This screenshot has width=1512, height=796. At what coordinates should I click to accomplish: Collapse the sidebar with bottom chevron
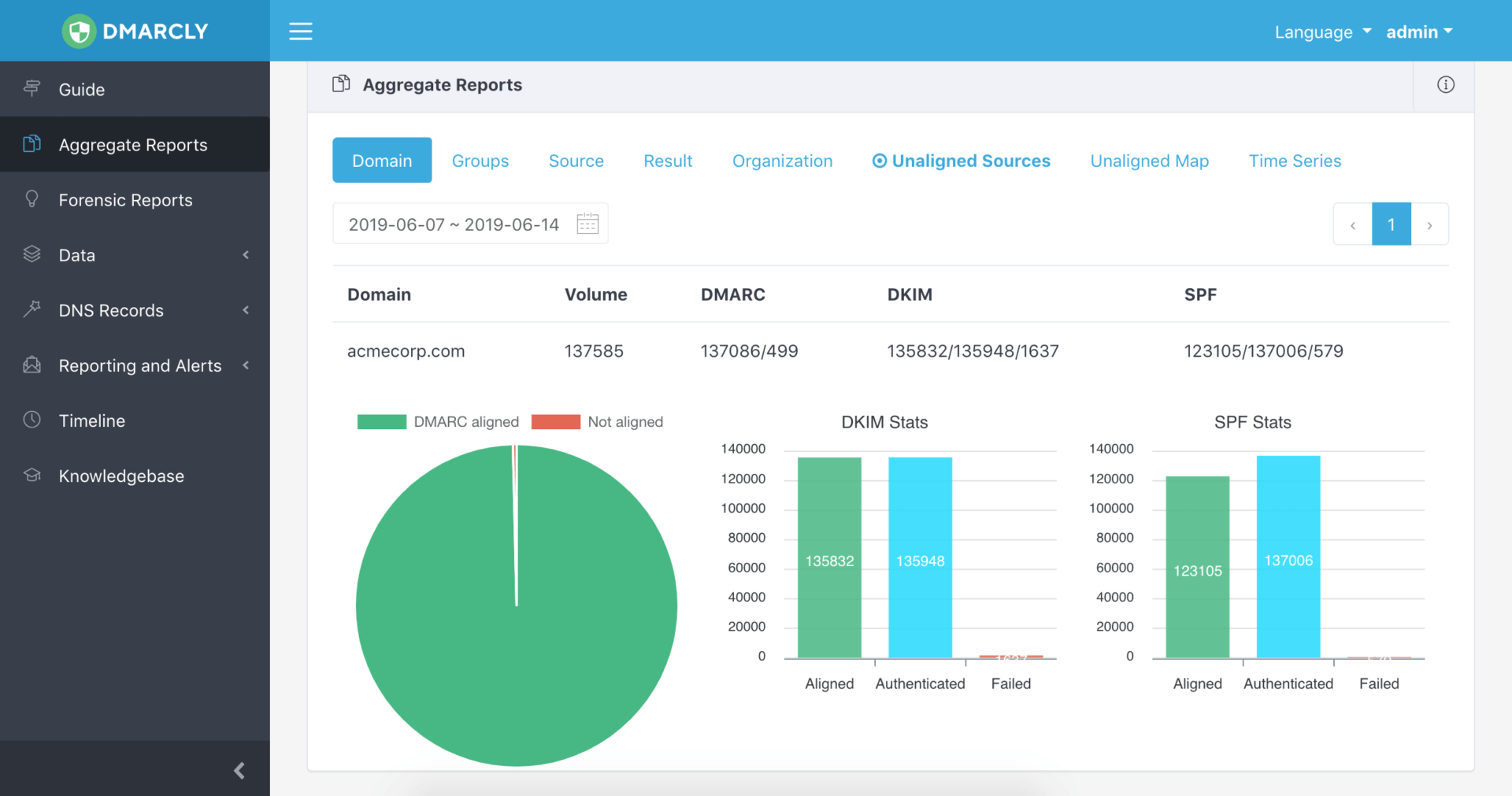click(239, 770)
